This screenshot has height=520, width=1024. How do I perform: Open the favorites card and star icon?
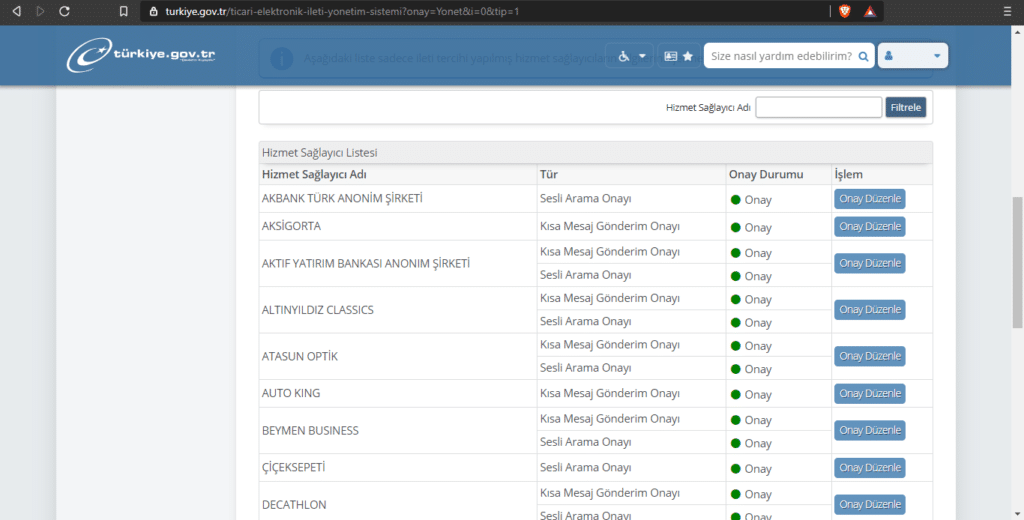[x=679, y=56]
